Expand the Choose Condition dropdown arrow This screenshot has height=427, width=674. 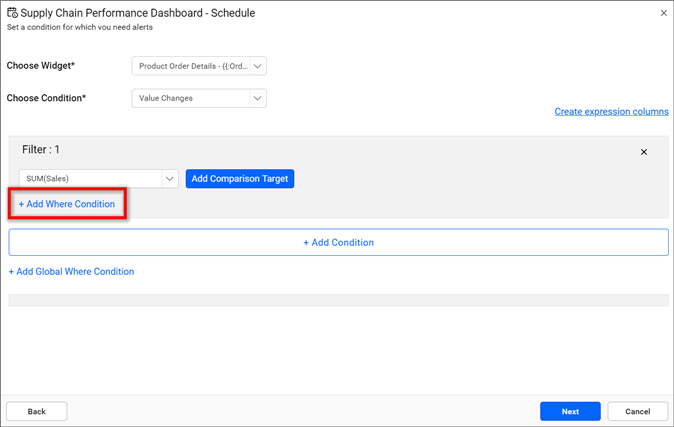pyautogui.click(x=258, y=98)
